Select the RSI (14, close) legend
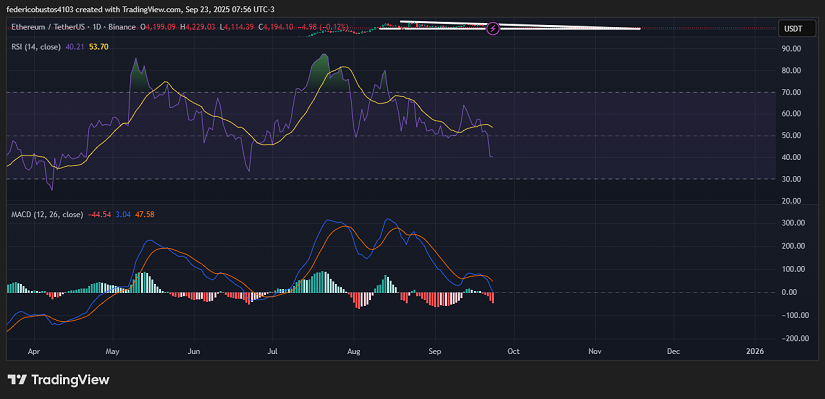 click(36, 47)
